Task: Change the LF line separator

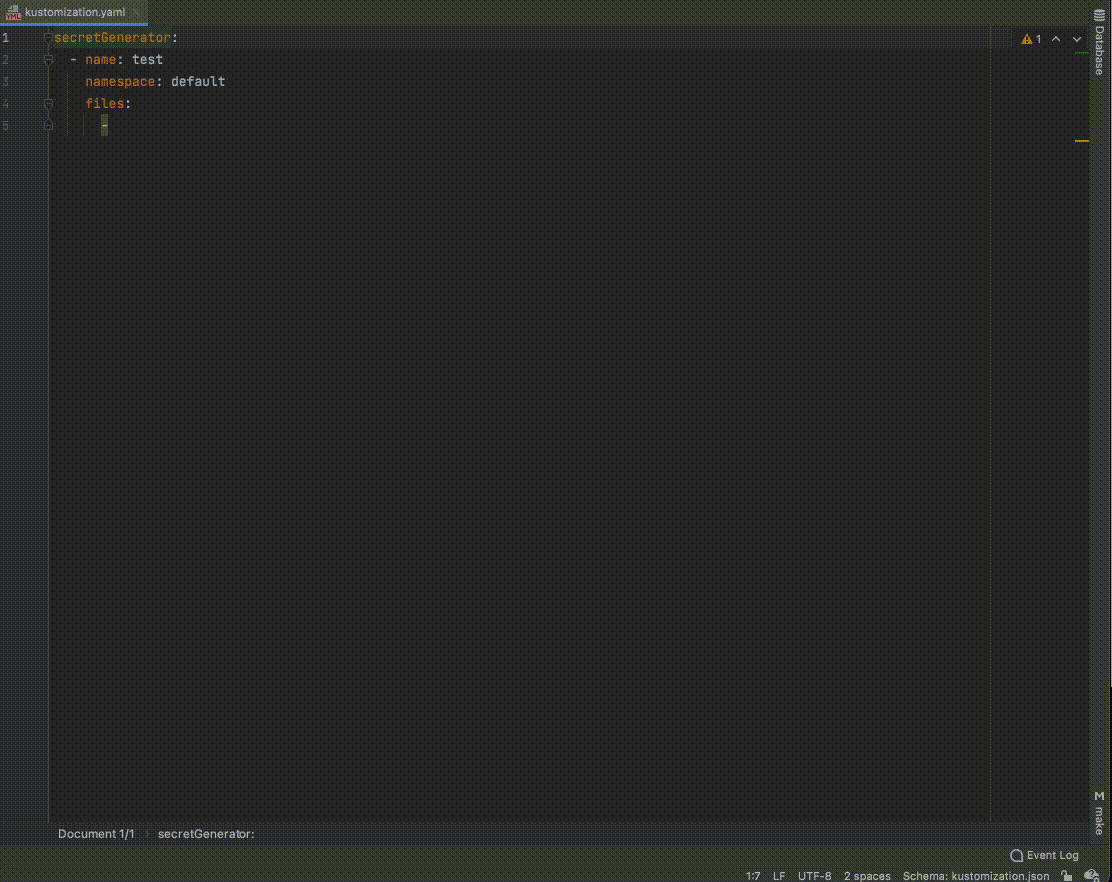Action: pyautogui.click(x=779, y=876)
